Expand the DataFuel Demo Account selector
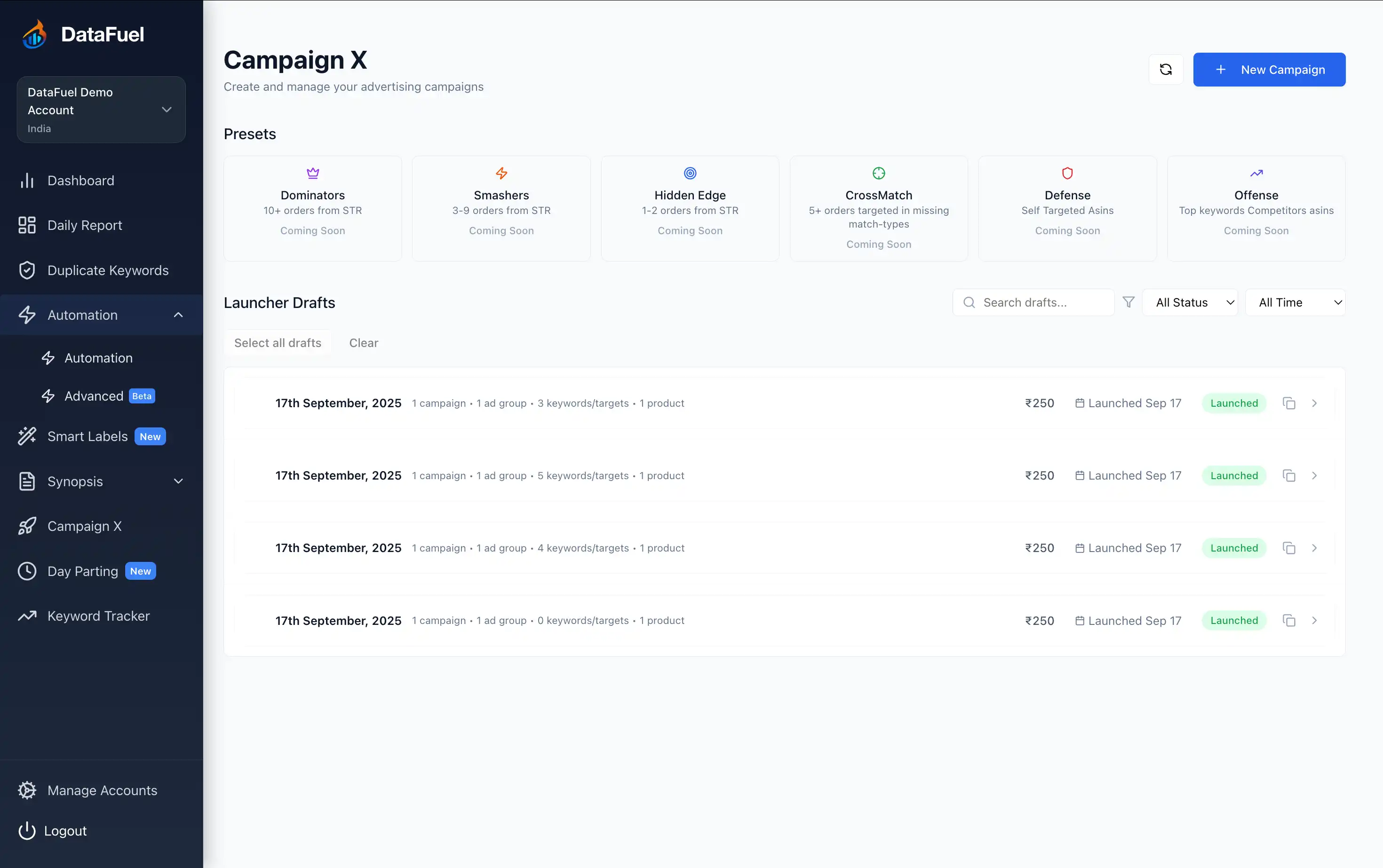This screenshot has height=868, width=1383. tap(167, 109)
